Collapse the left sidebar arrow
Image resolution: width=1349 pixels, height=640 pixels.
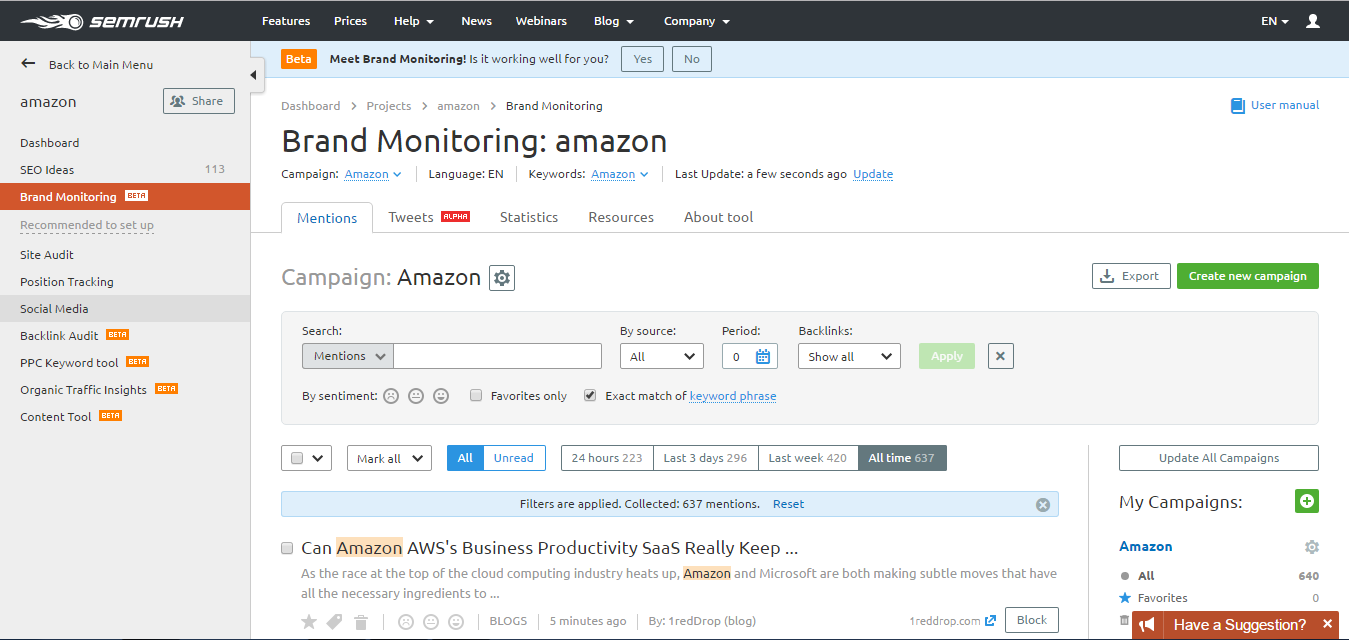click(254, 75)
